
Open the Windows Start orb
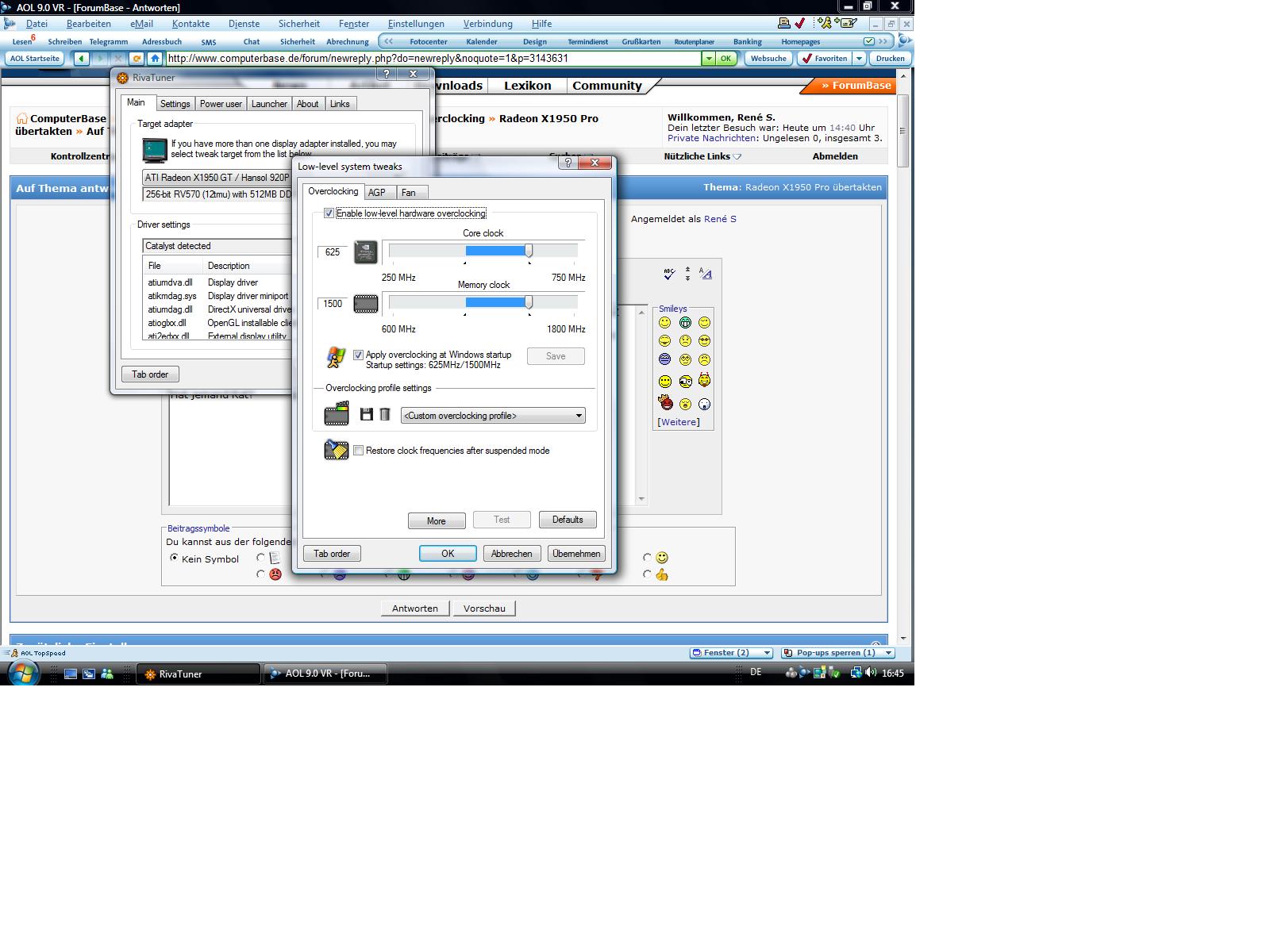[22, 674]
